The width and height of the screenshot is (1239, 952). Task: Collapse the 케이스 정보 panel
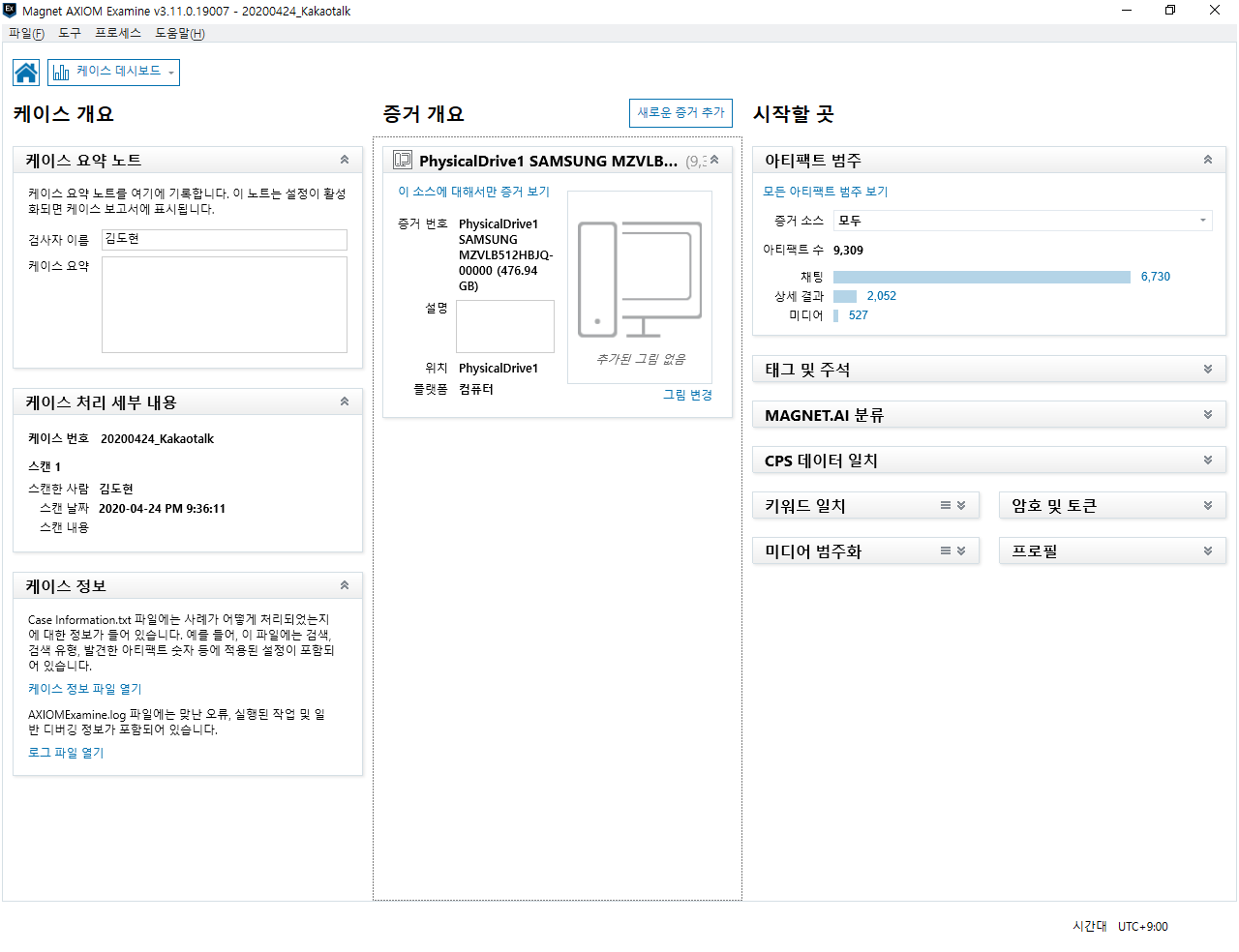345,585
